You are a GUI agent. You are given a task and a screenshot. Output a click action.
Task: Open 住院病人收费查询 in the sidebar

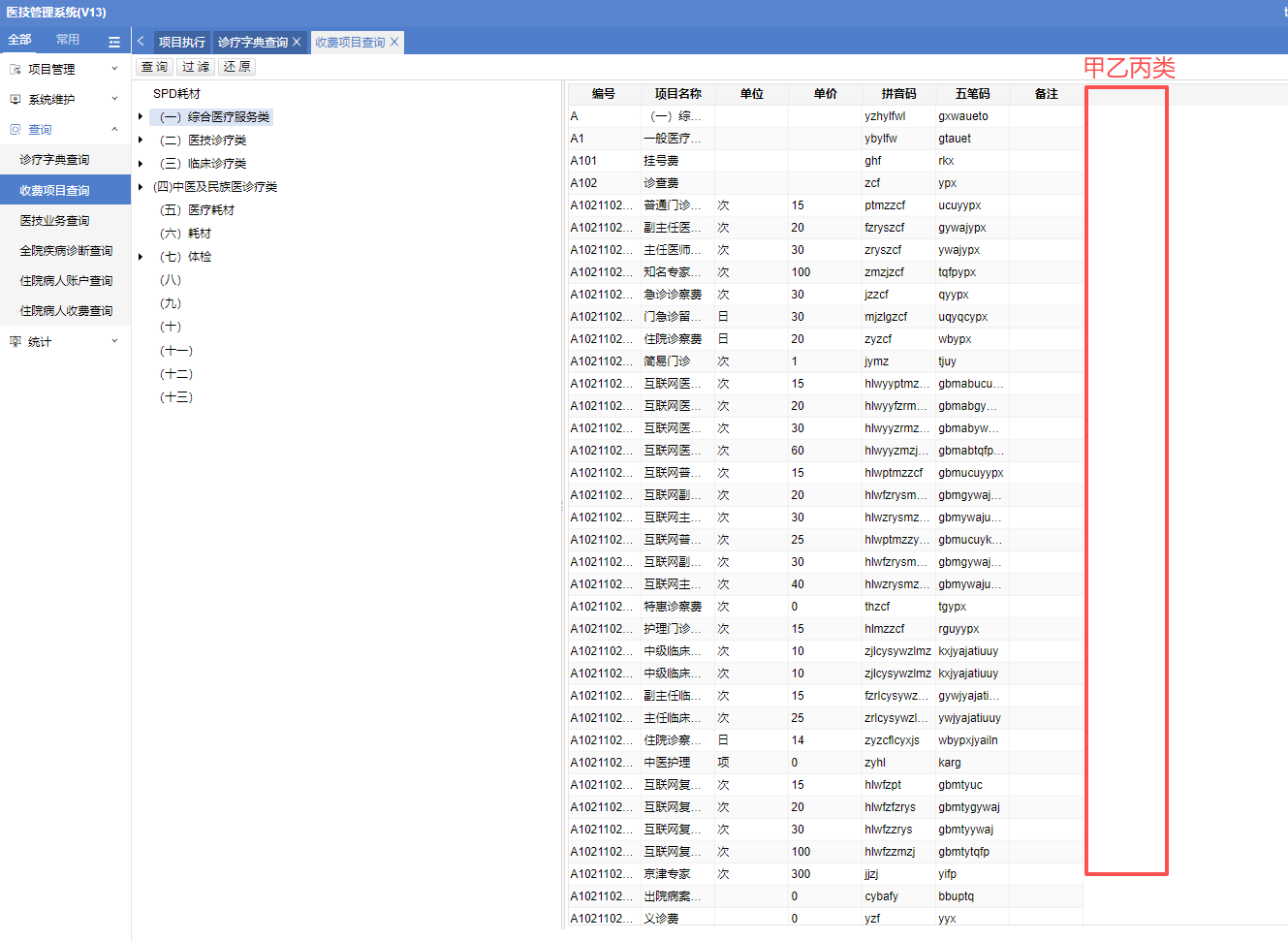65,311
